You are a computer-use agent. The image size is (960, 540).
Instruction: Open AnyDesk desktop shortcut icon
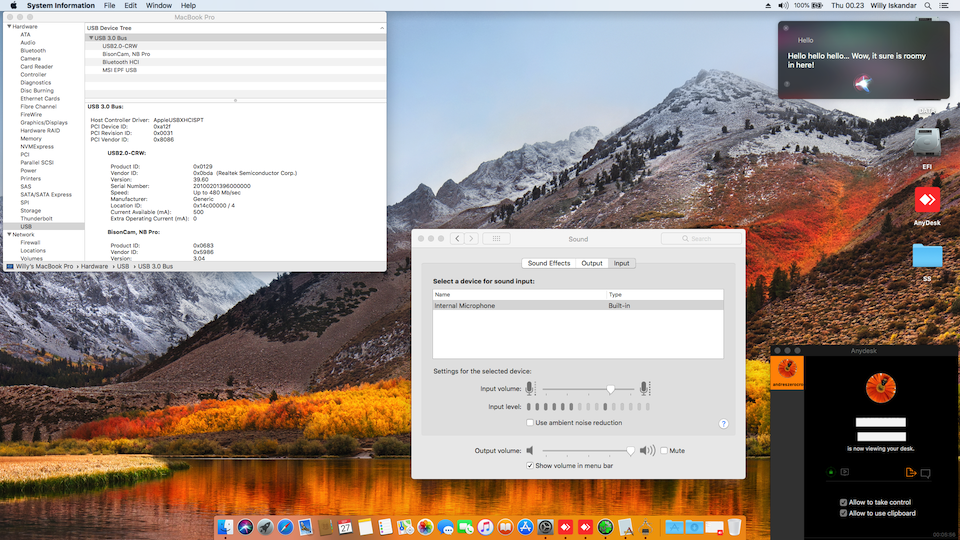pyautogui.click(x=927, y=200)
